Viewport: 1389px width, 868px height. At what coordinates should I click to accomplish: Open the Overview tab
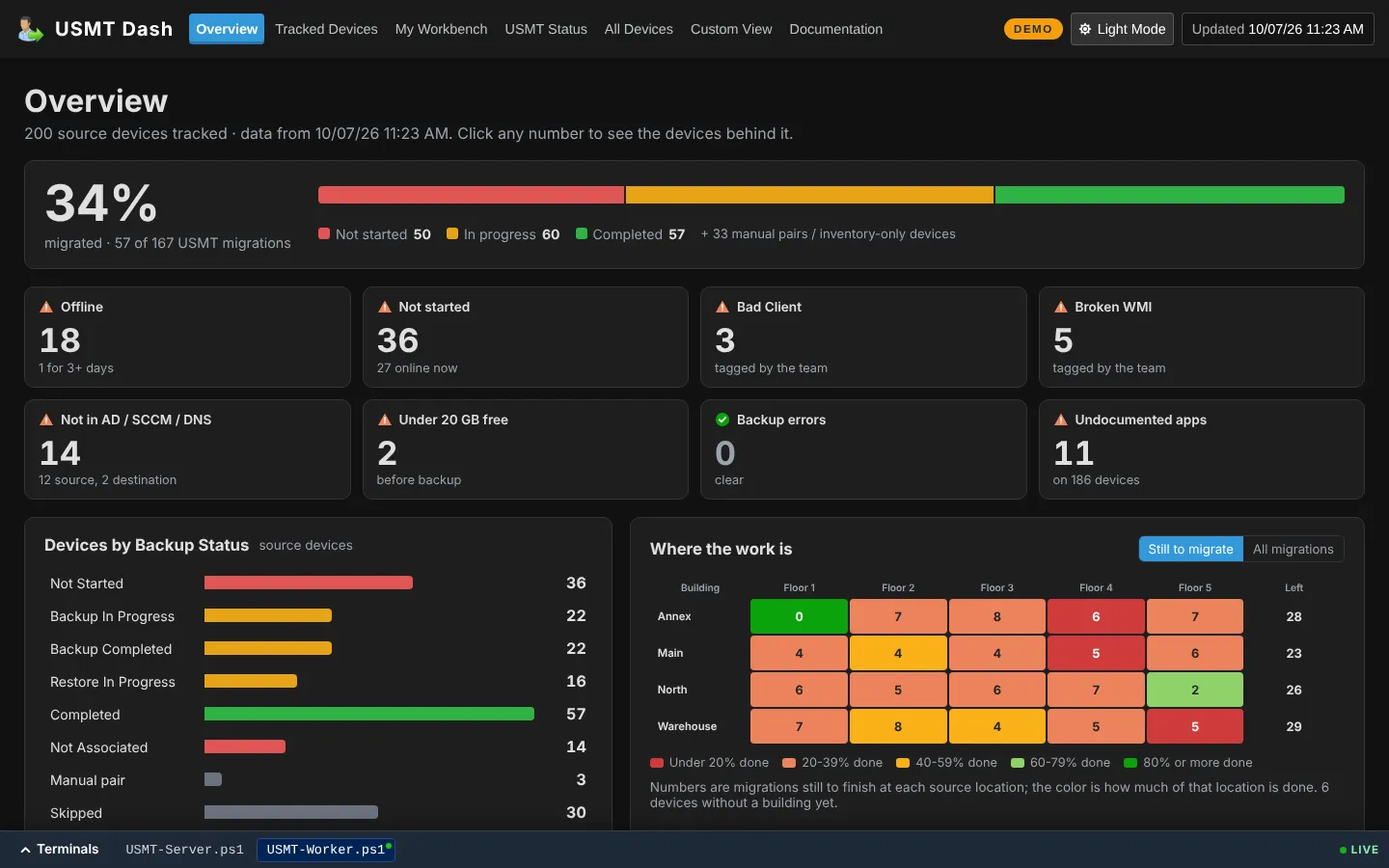click(x=227, y=29)
